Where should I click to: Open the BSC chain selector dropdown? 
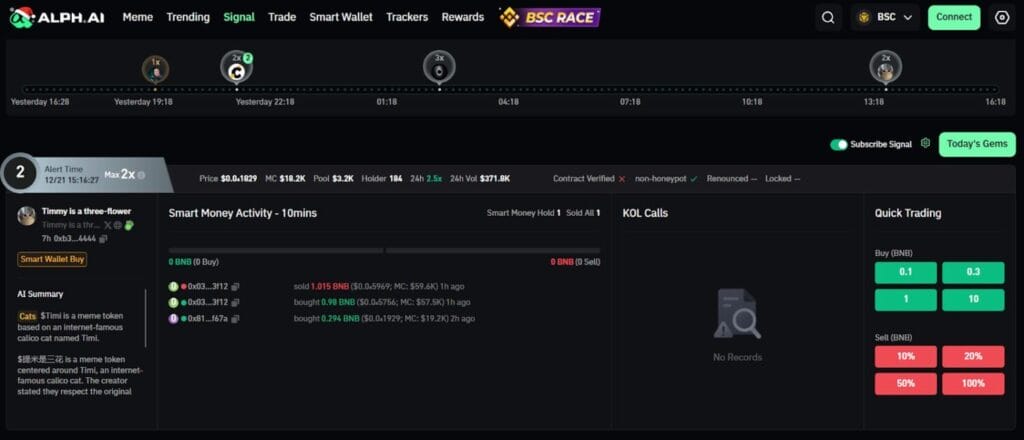point(885,18)
